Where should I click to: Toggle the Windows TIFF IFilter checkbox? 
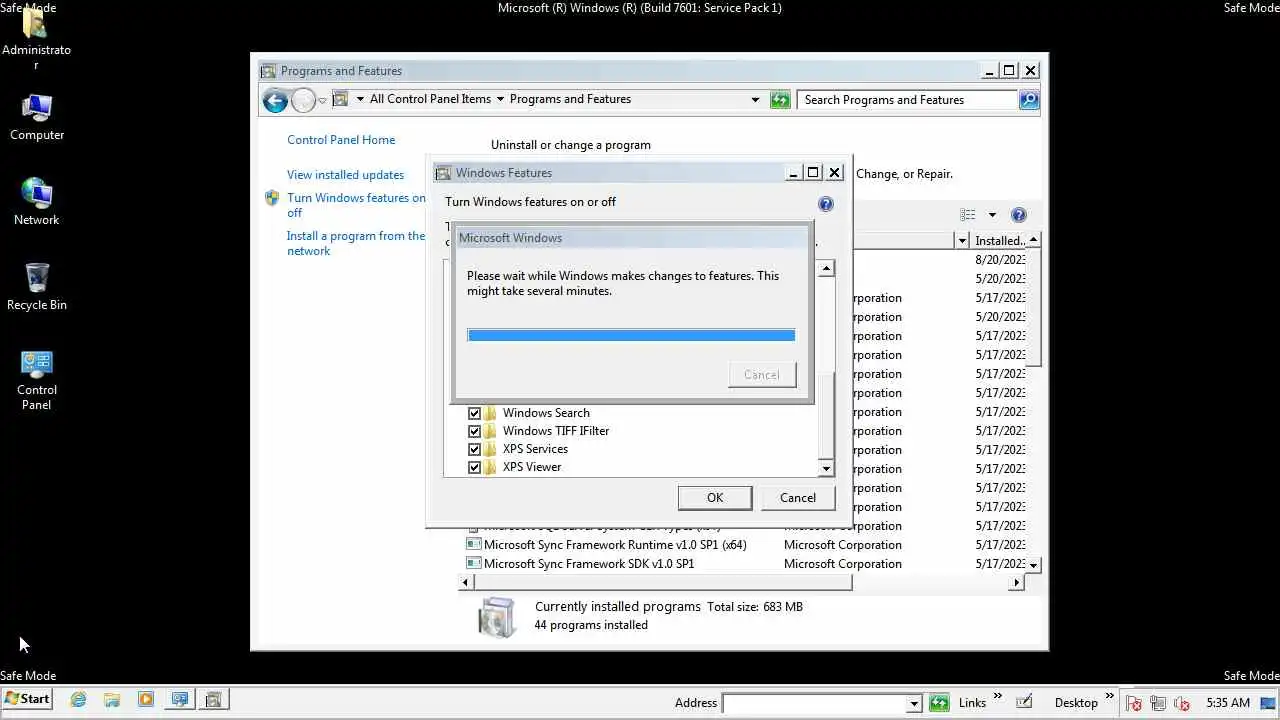tap(474, 431)
